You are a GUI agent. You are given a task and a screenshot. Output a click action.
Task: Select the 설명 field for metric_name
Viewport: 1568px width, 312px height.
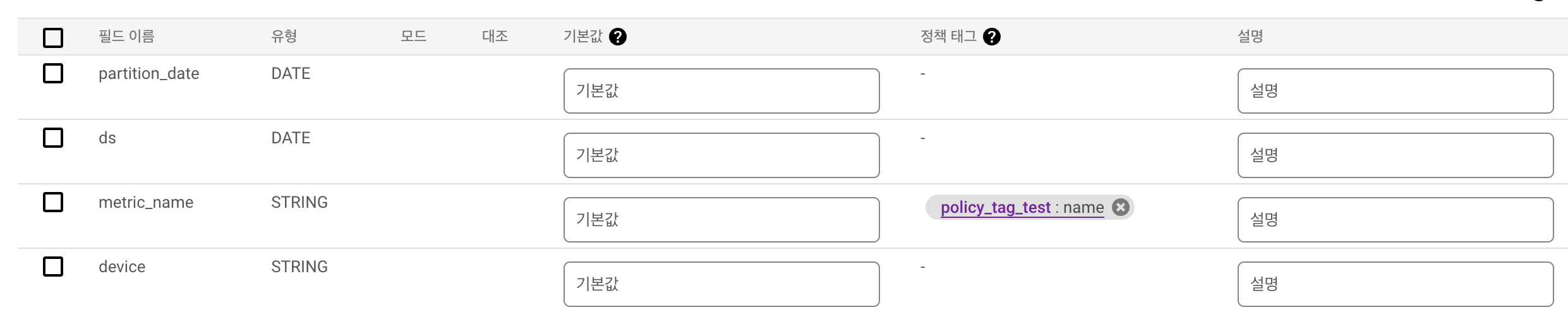point(1396,220)
